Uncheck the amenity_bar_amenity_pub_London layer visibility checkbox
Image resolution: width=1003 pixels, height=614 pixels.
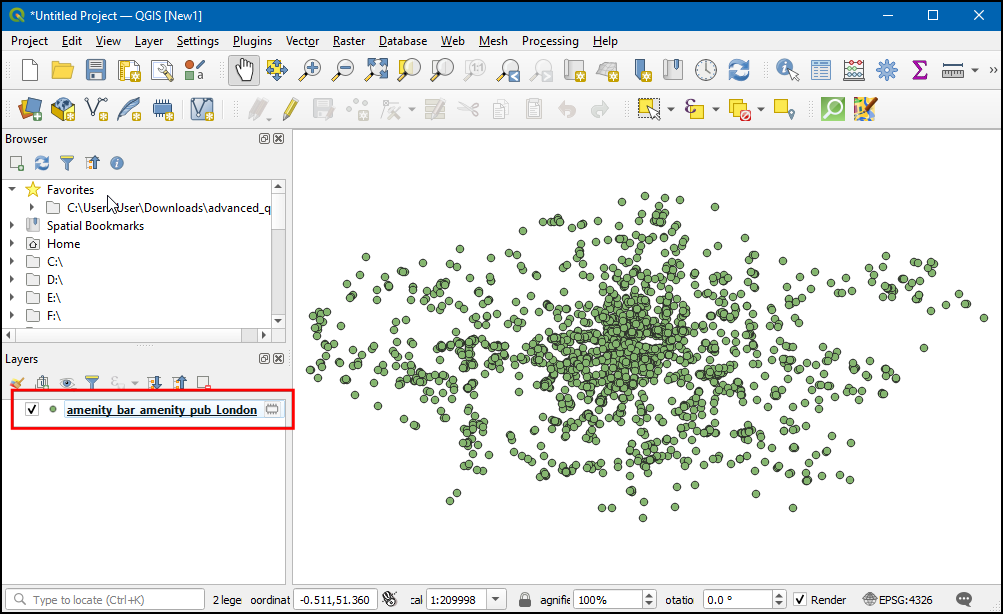tap(32, 410)
